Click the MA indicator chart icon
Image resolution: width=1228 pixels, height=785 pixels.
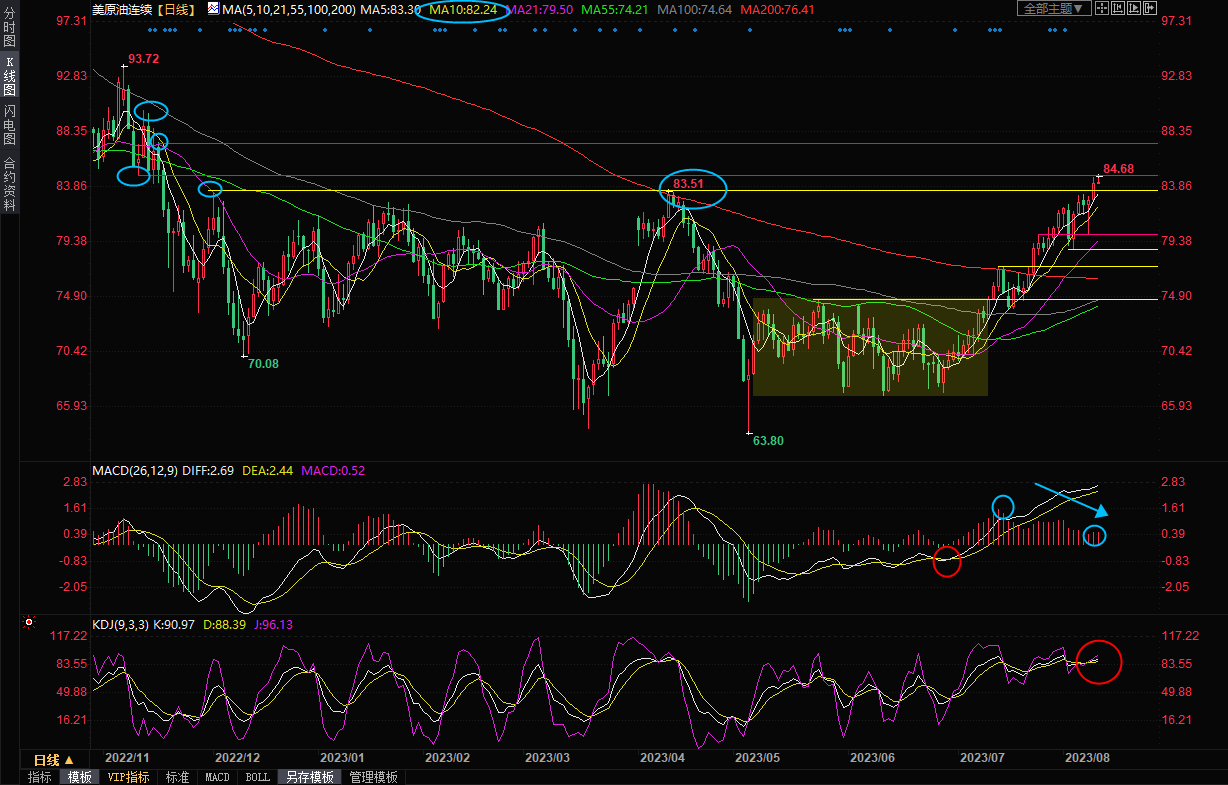tap(213, 9)
